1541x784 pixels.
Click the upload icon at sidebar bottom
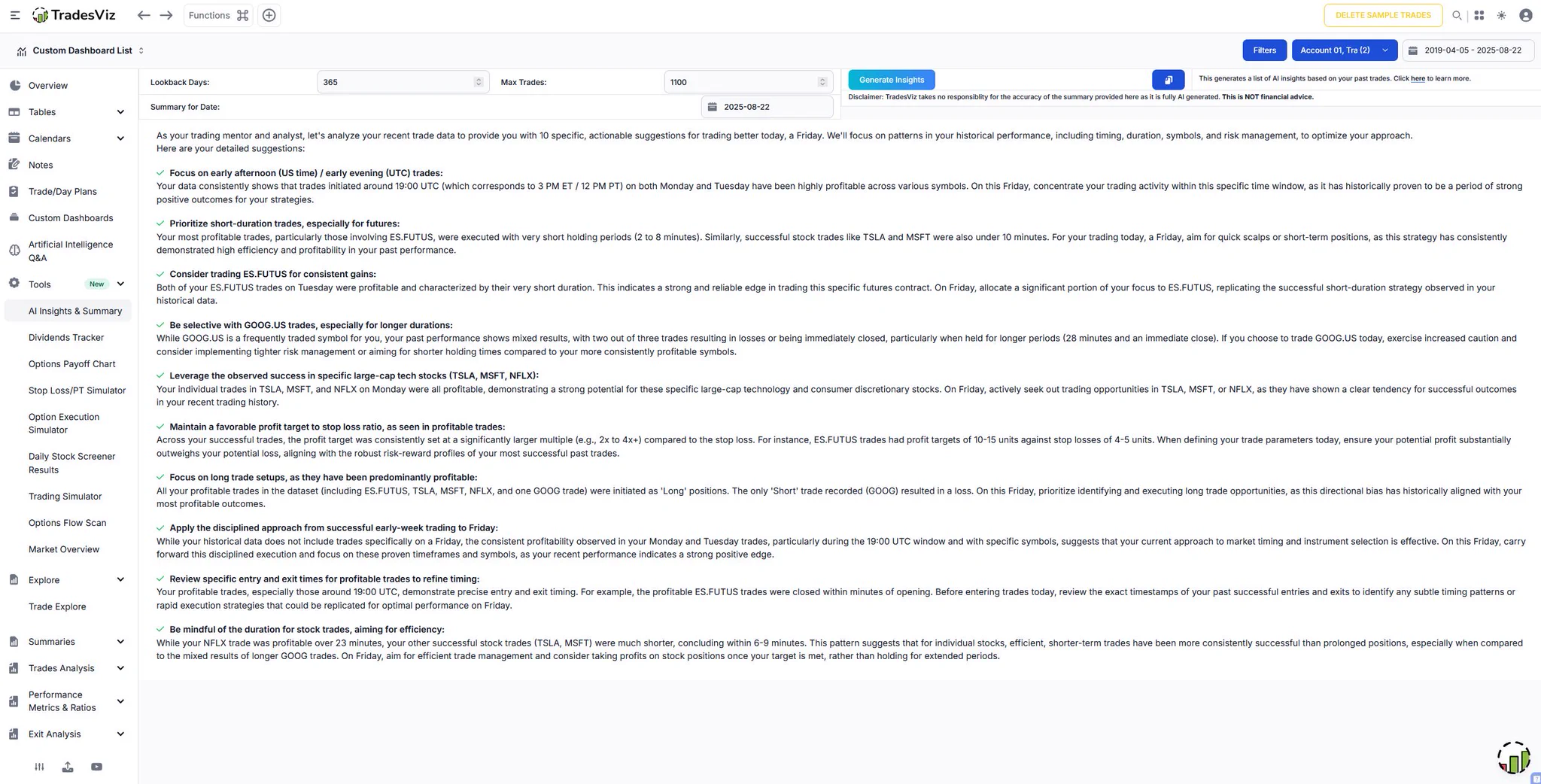[x=68, y=767]
